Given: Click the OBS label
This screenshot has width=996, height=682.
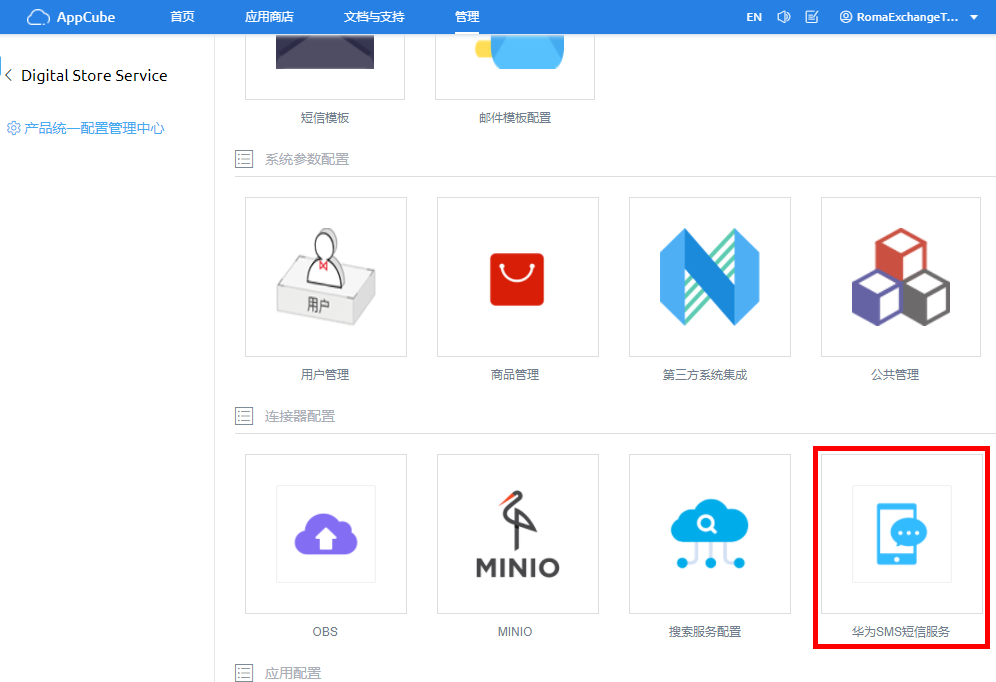Looking at the screenshot, I should pyautogui.click(x=325, y=632).
